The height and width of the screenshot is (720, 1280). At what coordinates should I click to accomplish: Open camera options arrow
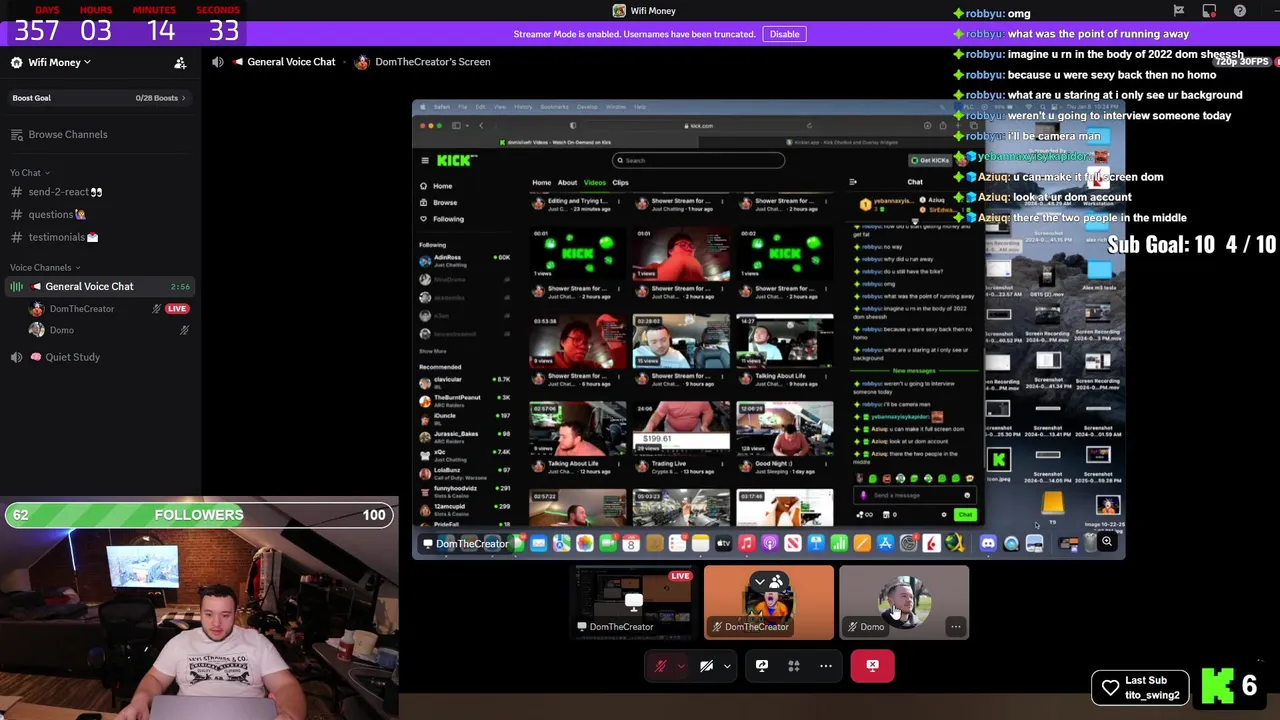[x=727, y=666]
